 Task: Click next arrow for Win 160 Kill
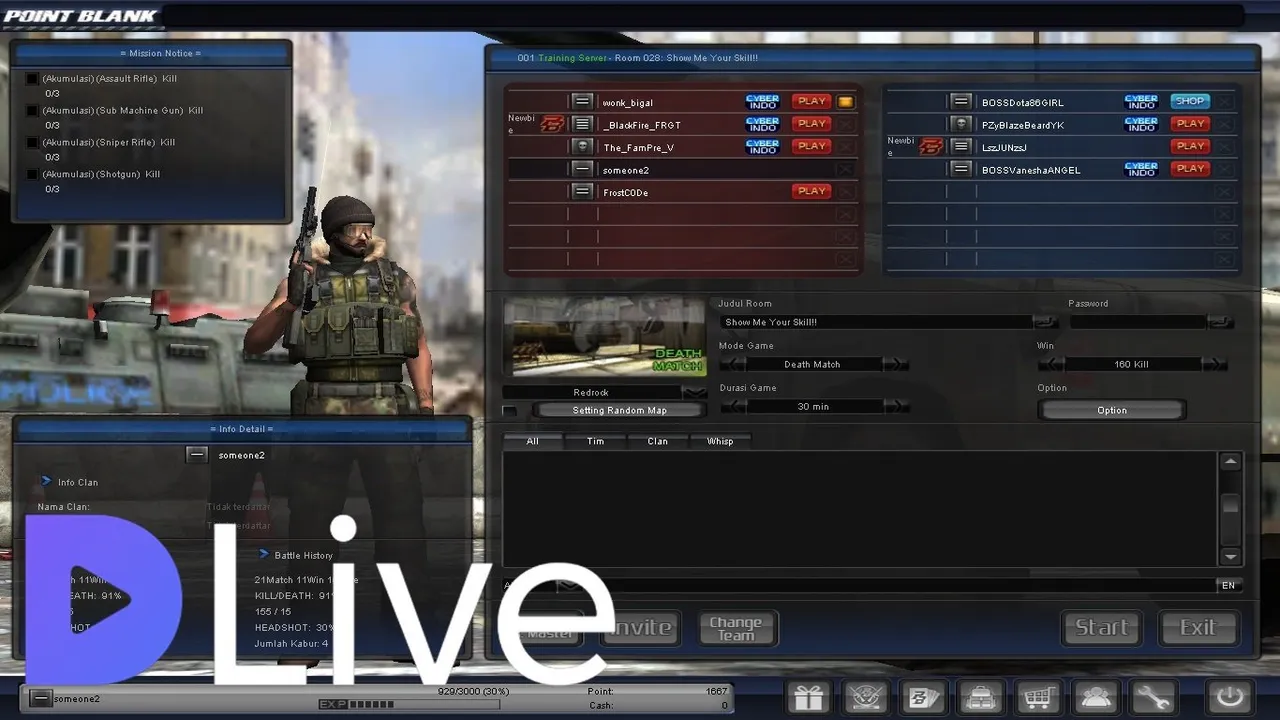point(1214,364)
